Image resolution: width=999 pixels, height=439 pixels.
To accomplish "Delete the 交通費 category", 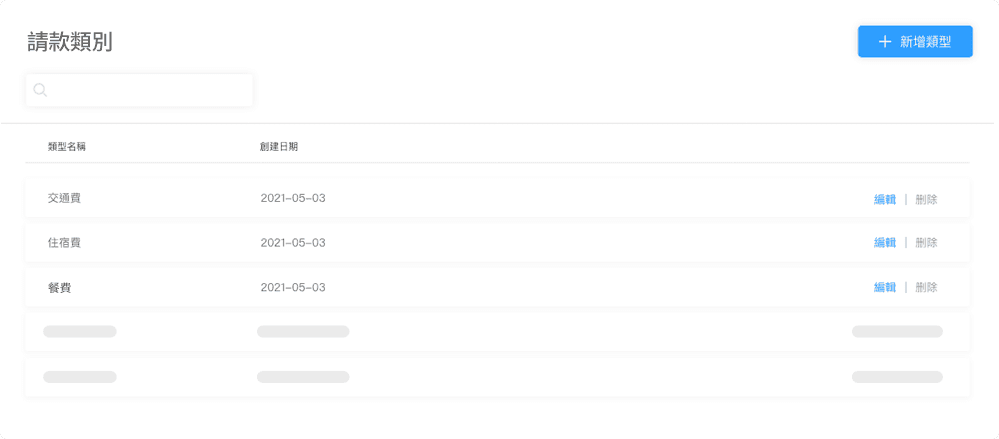I will 926,199.
